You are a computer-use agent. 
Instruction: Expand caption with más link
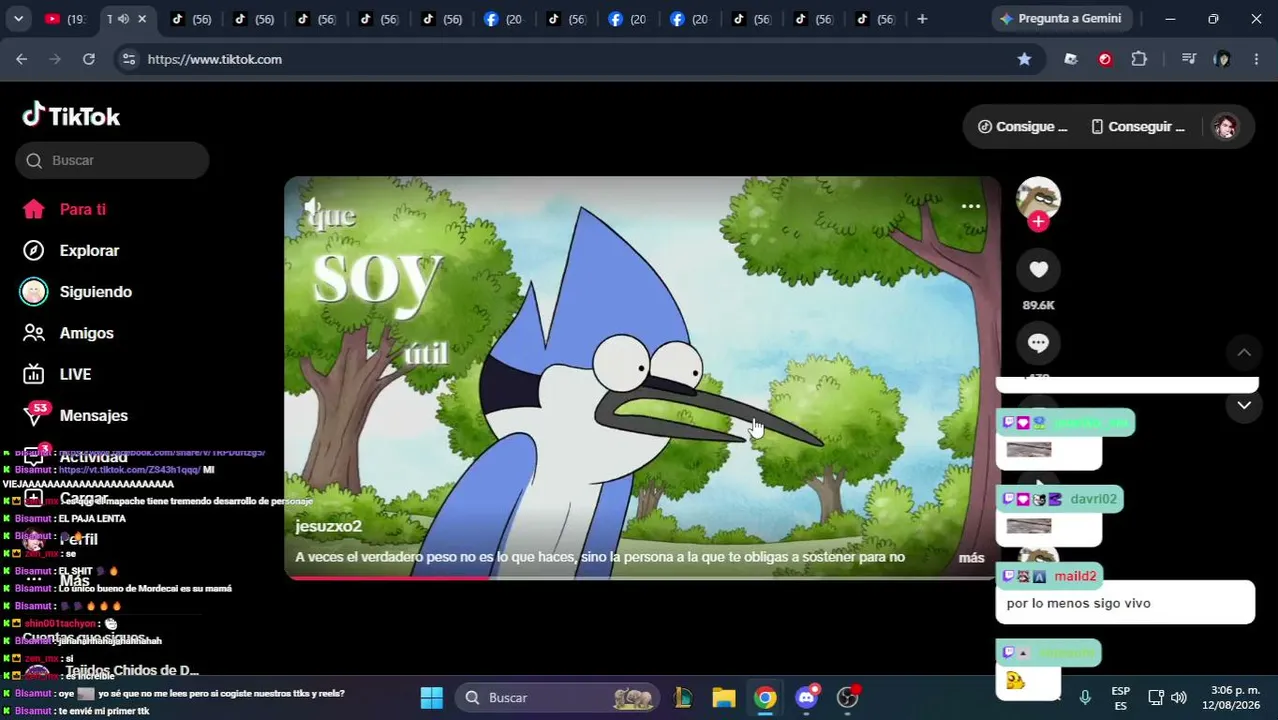[x=971, y=558]
